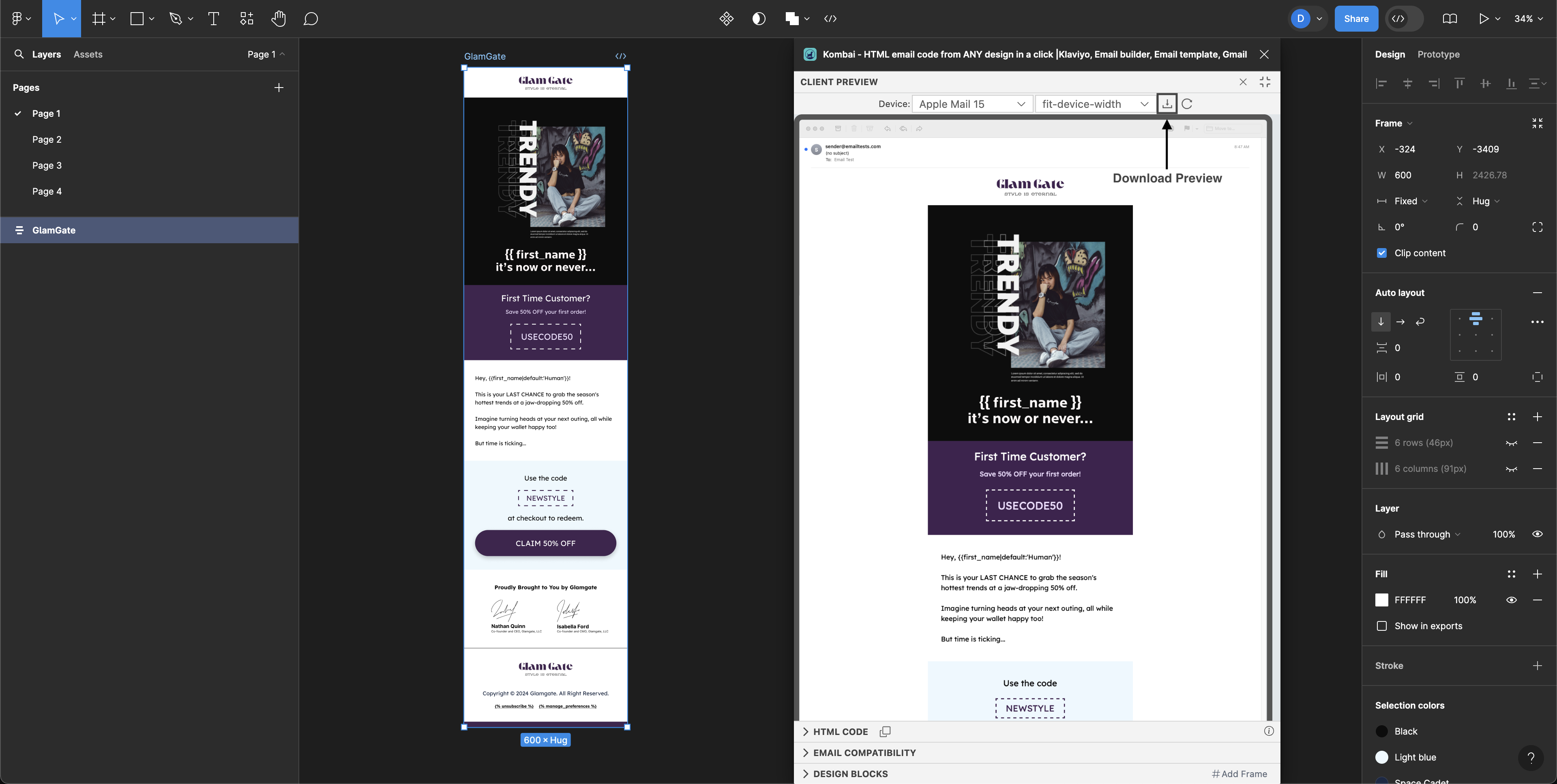Select the Move tool
This screenshot has height=784, width=1557.
58,19
